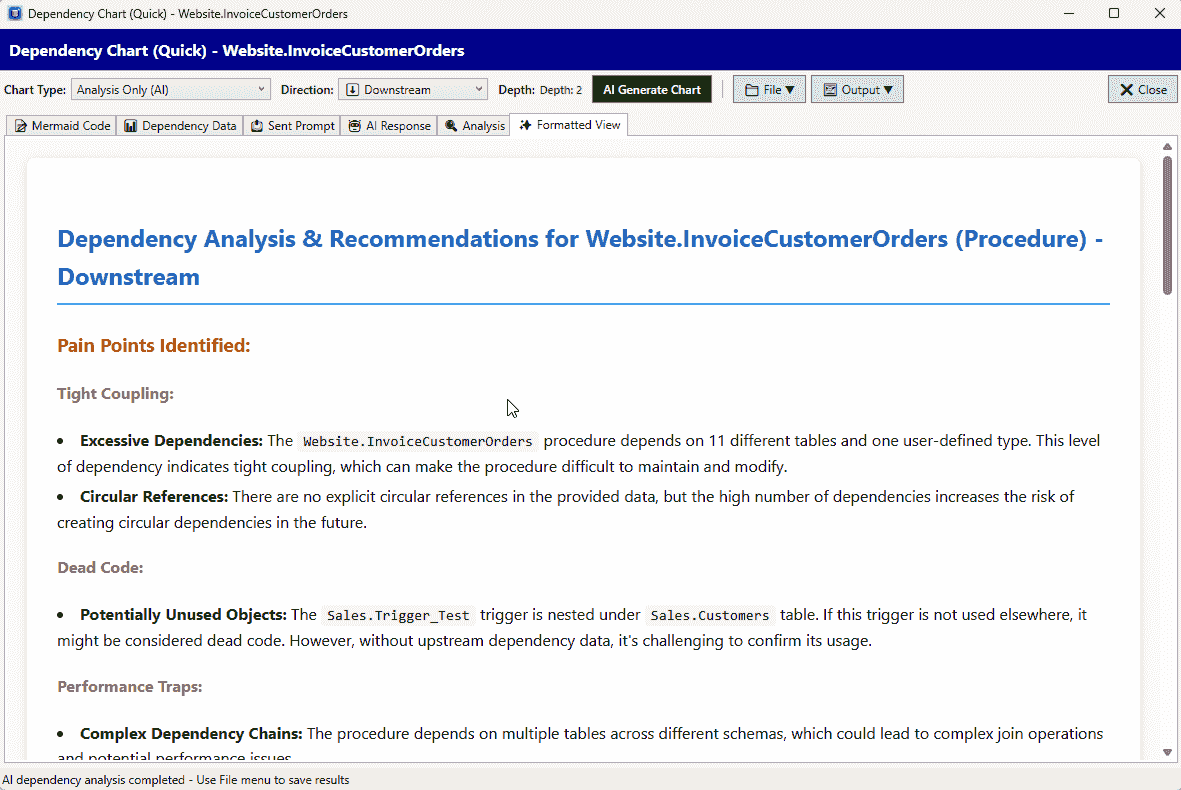Viewport: 1181px width, 790px height.
Task: Maximize the Dependency Chart window
Action: [x=1114, y=14]
